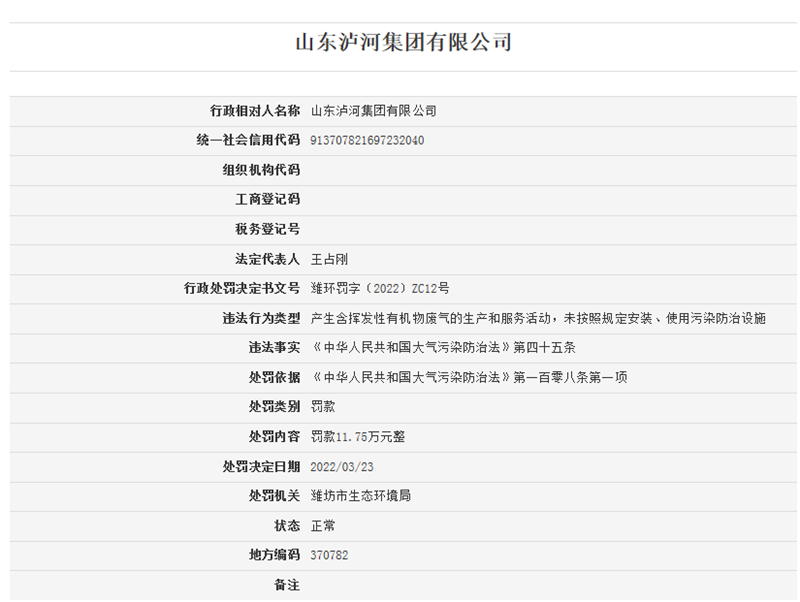Click the label 状态
Viewport: 800px width, 602px height.
click(287, 525)
